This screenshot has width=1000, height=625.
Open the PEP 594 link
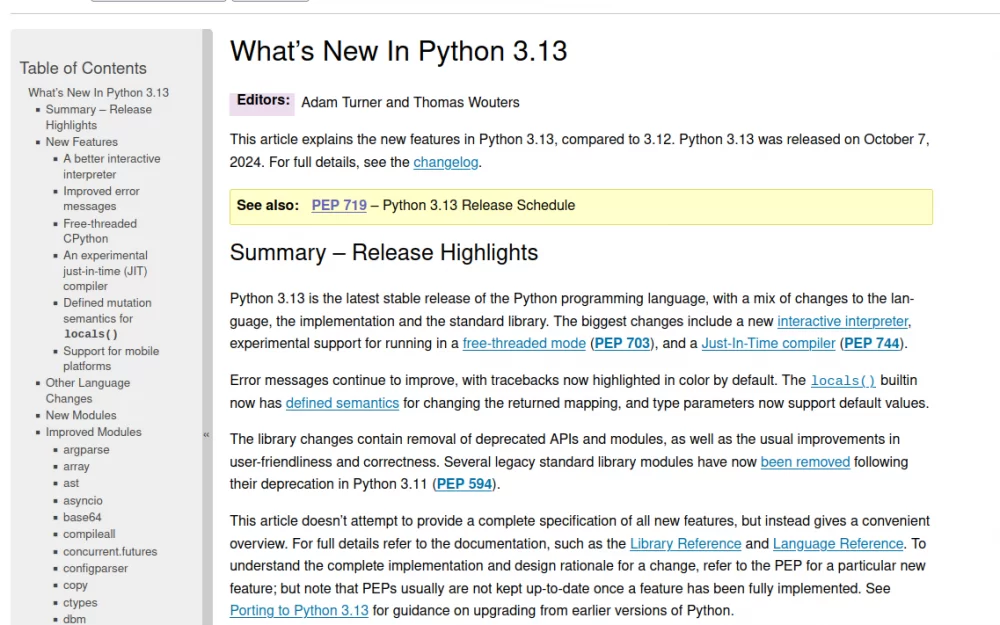466,484
